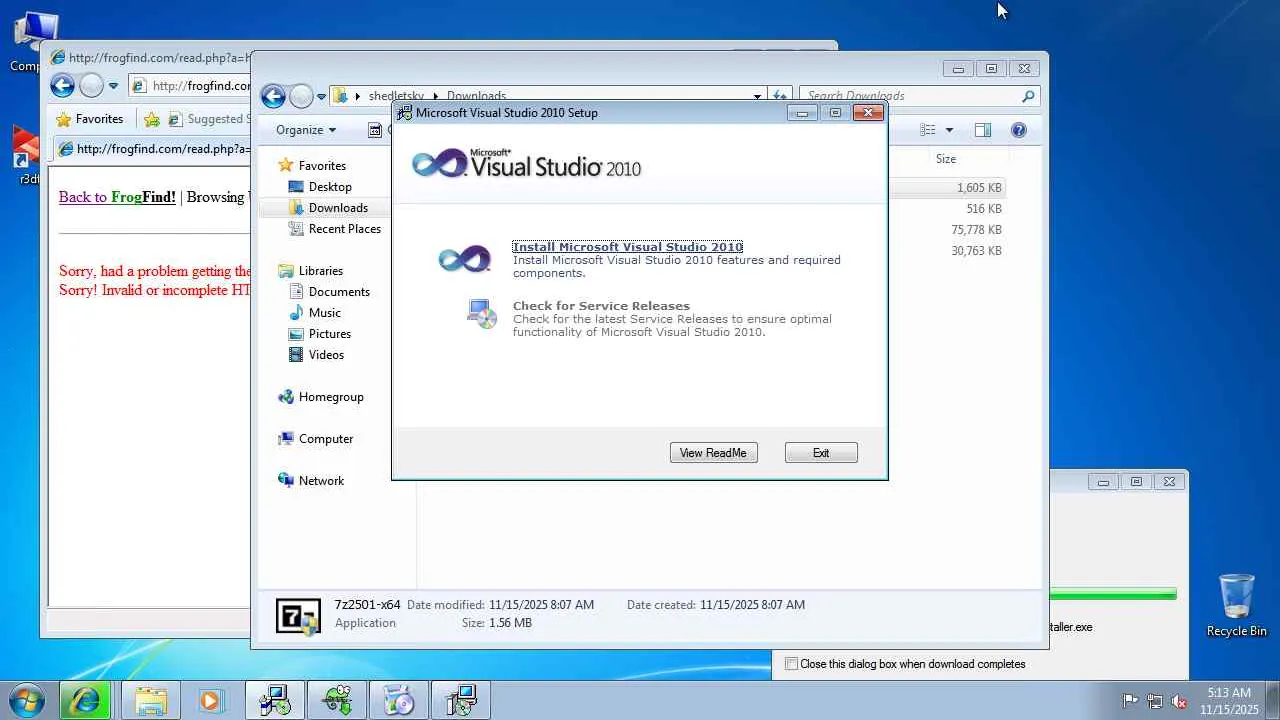Screen dimensions: 1280x720
Task: Click the muted volume tray icon
Action: point(1179,701)
